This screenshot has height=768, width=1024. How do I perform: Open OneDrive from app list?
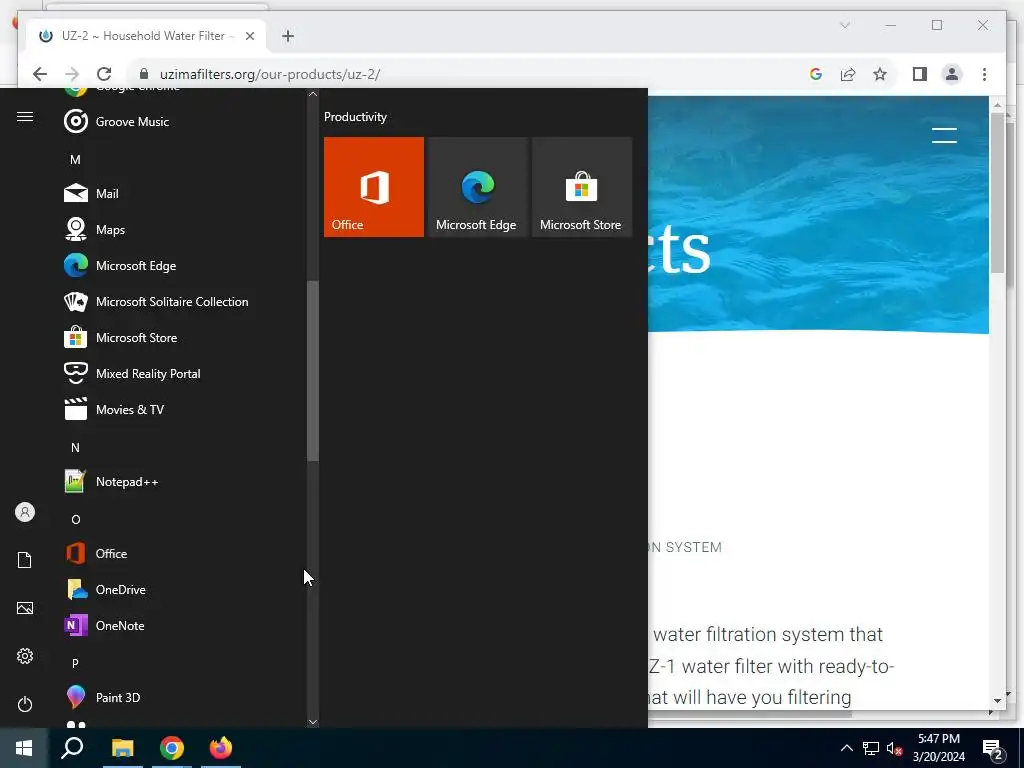(183, 590)
